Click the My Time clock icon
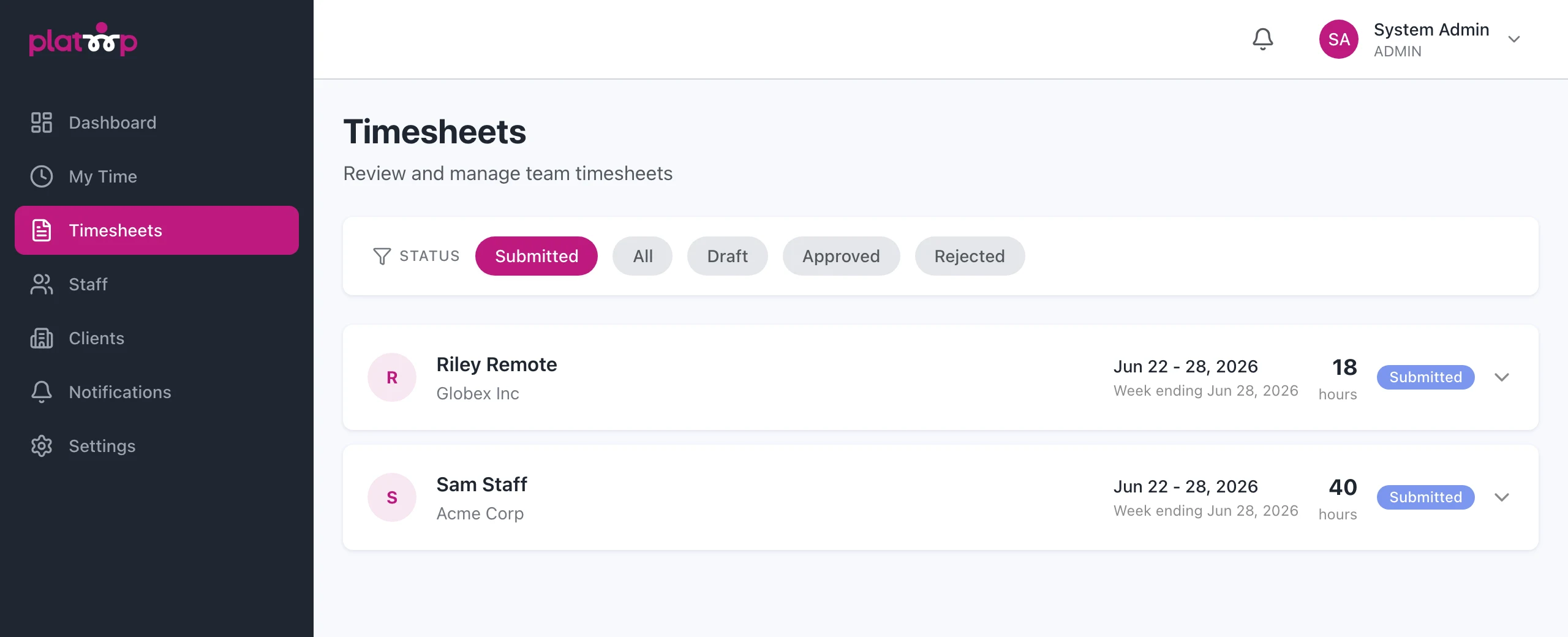1568x637 pixels. pyautogui.click(x=42, y=176)
